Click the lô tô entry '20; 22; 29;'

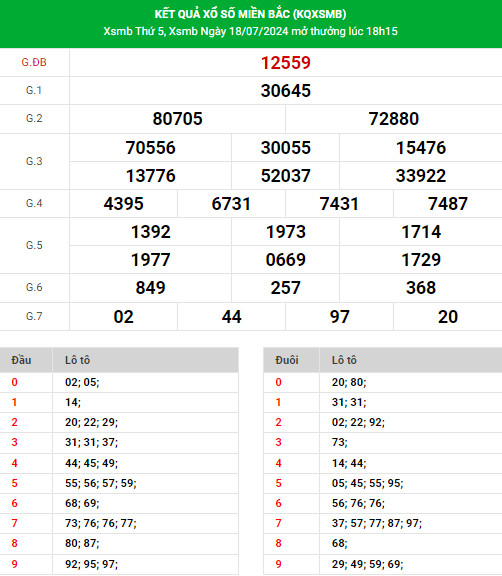[x=91, y=422]
